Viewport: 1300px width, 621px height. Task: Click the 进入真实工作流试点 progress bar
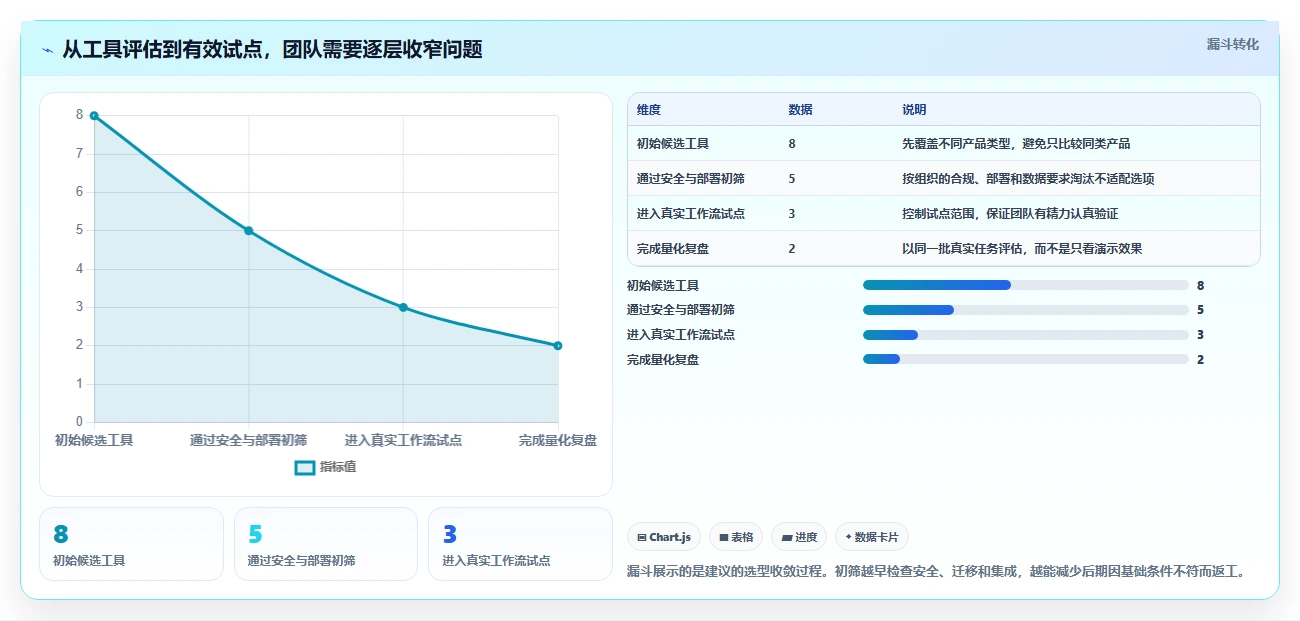pyautogui.click(x=1026, y=335)
